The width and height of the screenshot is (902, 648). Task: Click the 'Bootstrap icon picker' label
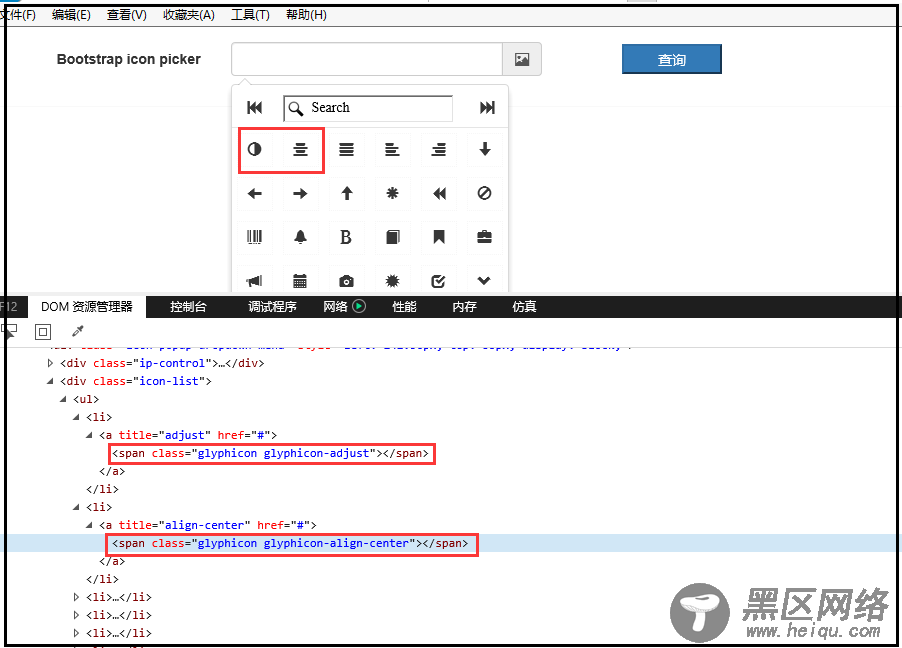click(128, 59)
